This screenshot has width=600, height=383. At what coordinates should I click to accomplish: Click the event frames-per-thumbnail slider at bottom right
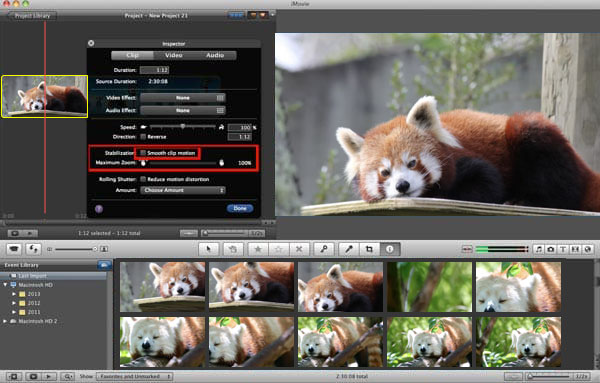(x=549, y=376)
